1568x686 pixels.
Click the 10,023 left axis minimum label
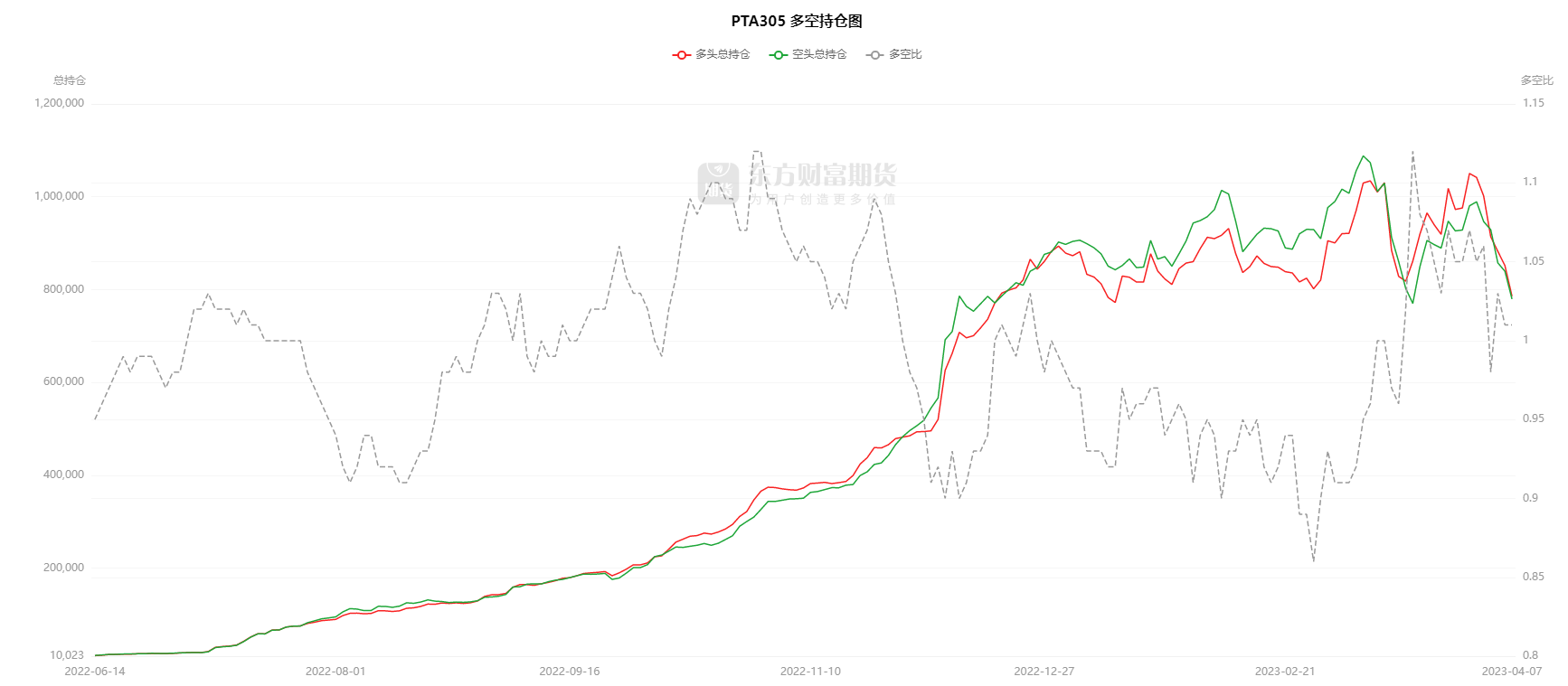67,655
